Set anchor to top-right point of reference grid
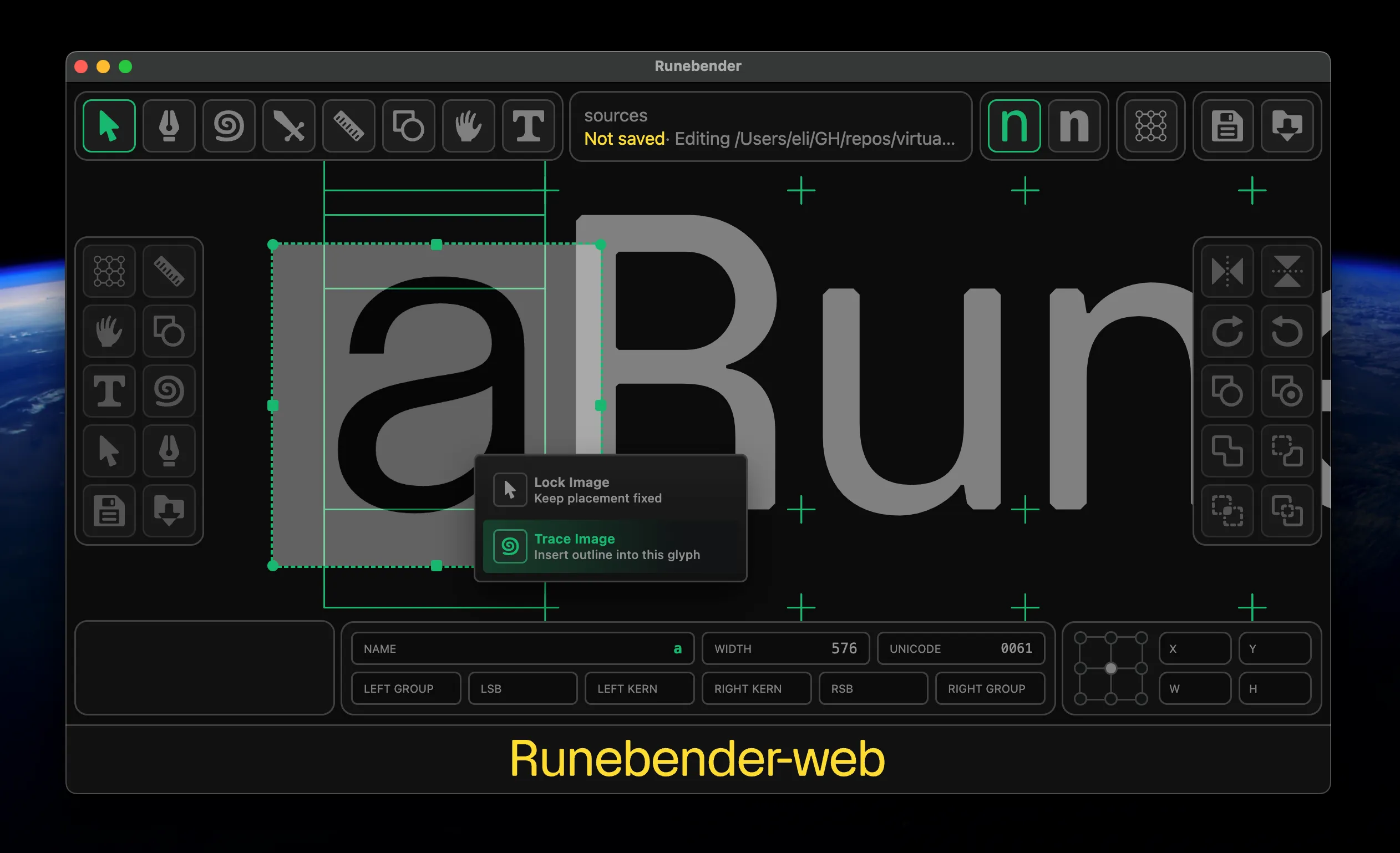 tap(1141, 638)
